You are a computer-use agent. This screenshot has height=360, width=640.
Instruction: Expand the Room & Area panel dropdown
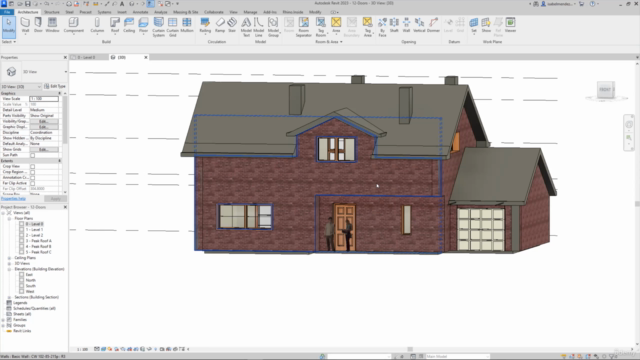[329, 42]
